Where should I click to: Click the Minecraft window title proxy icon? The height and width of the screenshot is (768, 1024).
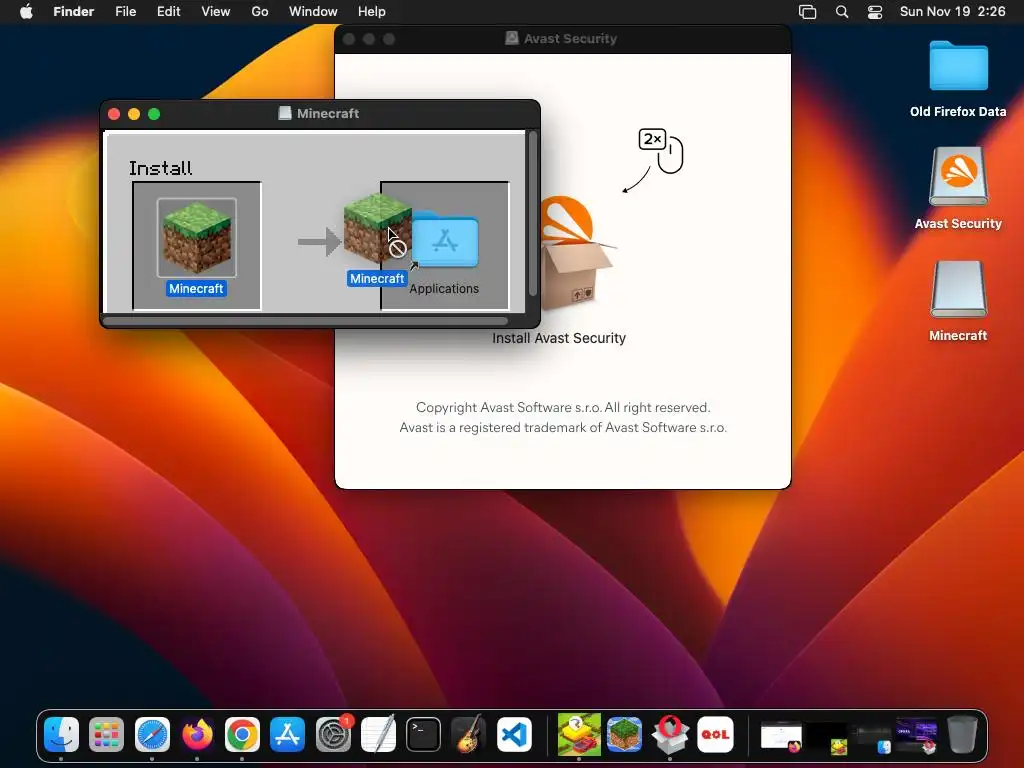(x=285, y=114)
